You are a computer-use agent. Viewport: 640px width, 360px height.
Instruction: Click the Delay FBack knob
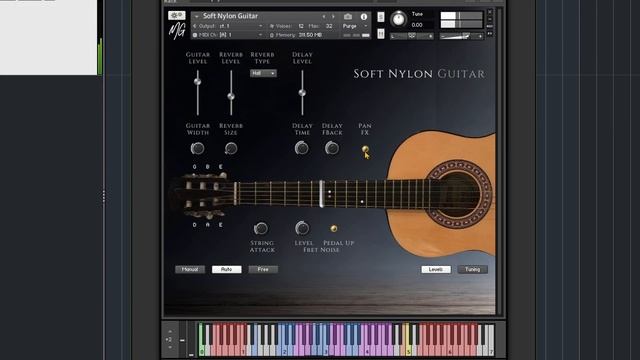(x=332, y=148)
